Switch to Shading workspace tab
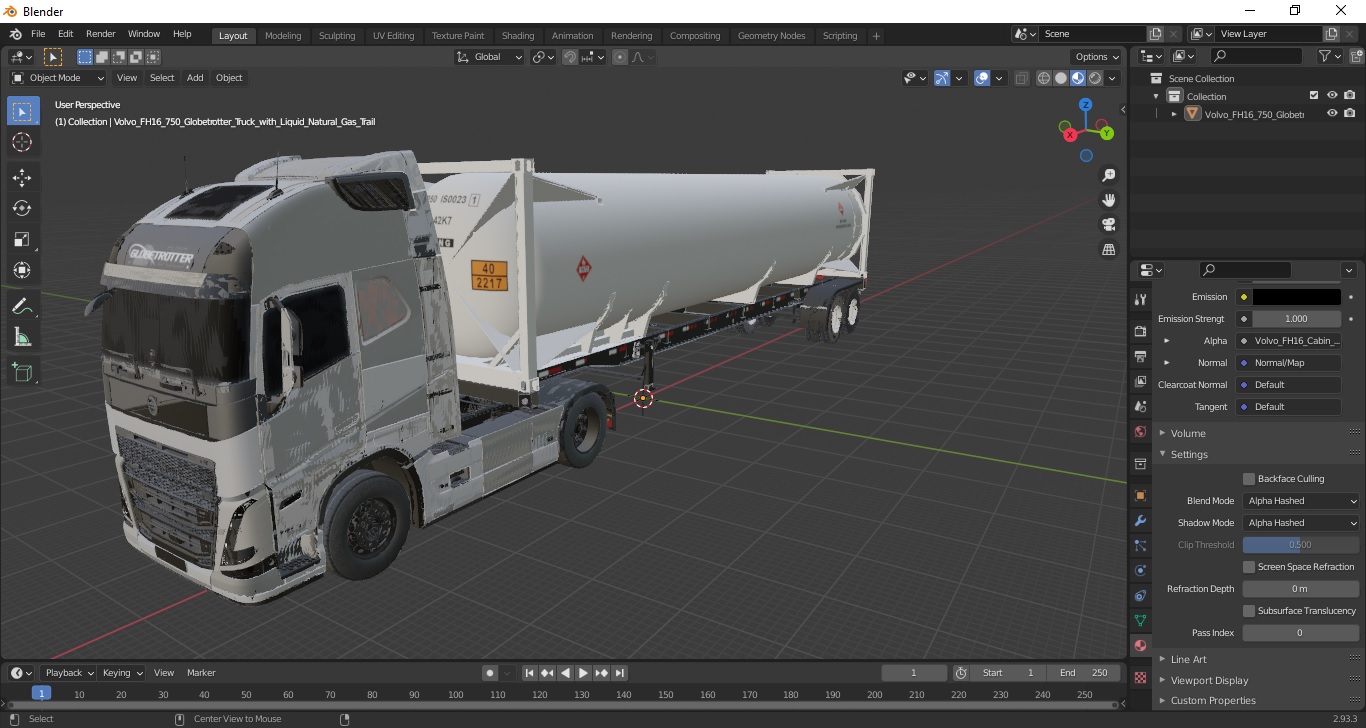This screenshot has height=728, width=1366. coord(518,35)
